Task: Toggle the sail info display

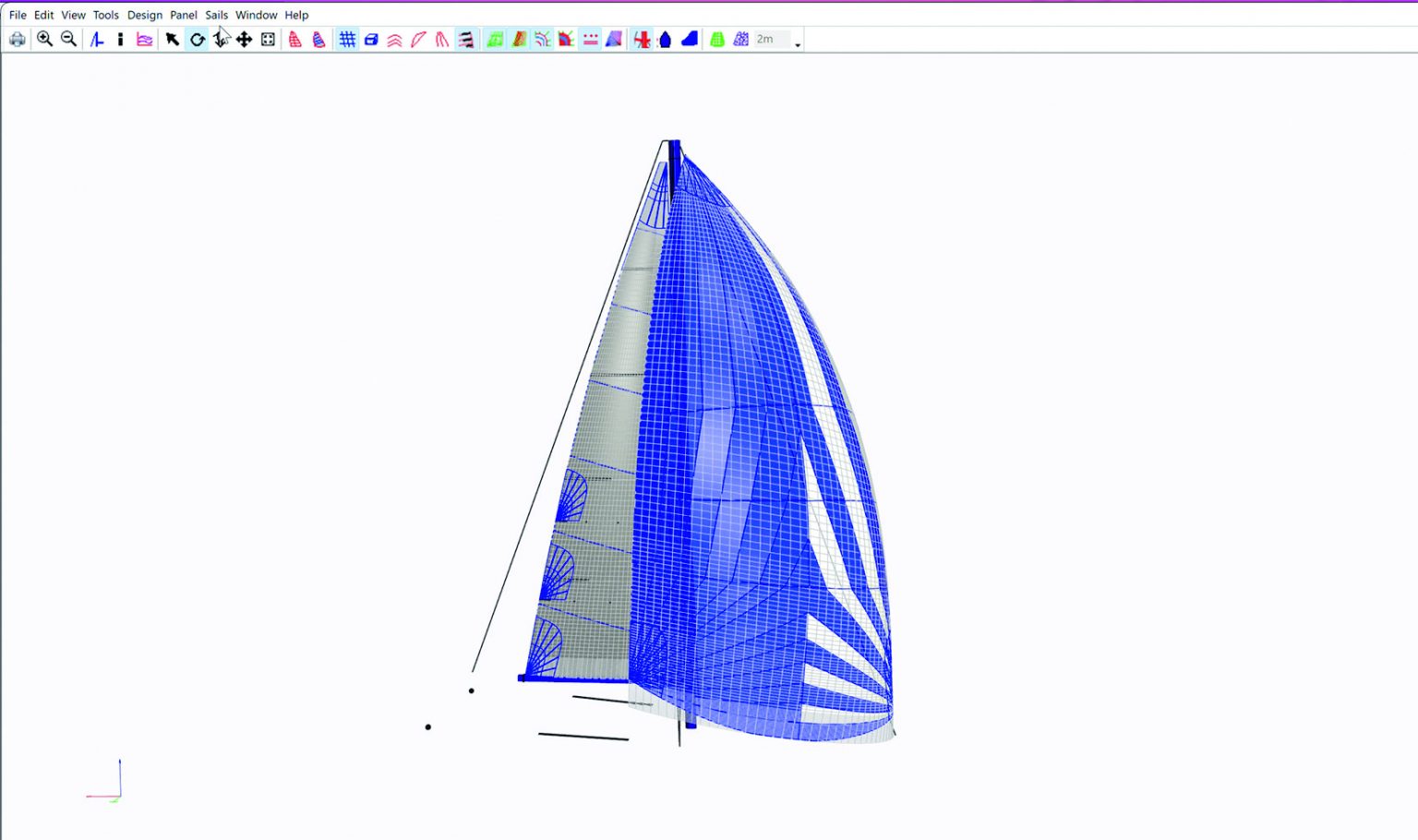Action: 120,39
